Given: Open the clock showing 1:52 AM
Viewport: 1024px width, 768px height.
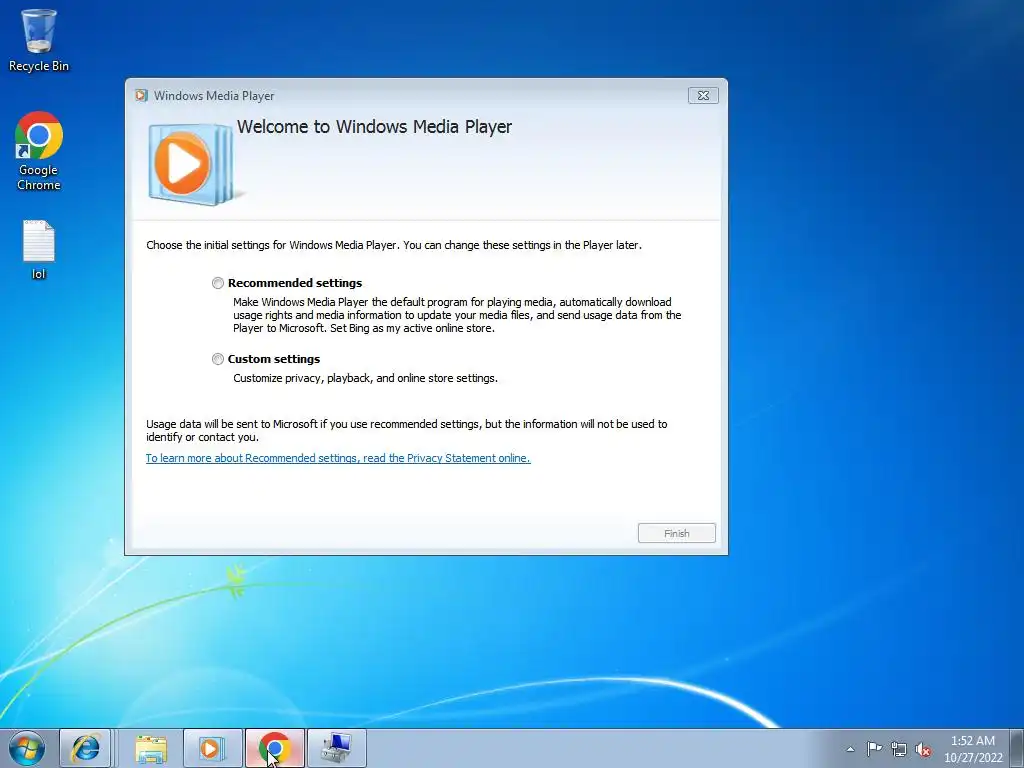Looking at the screenshot, I should [973, 749].
